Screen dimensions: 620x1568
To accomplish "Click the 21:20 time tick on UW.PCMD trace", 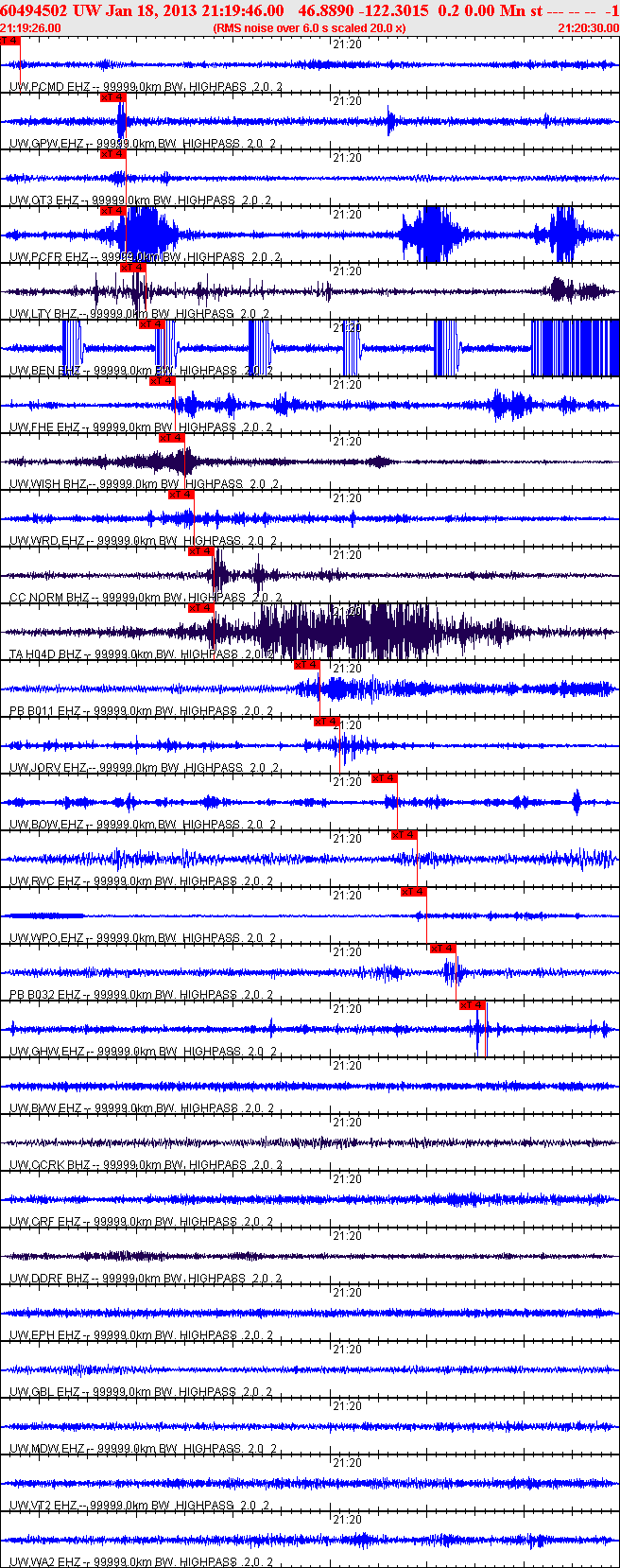I will pyautogui.click(x=347, y=44).
